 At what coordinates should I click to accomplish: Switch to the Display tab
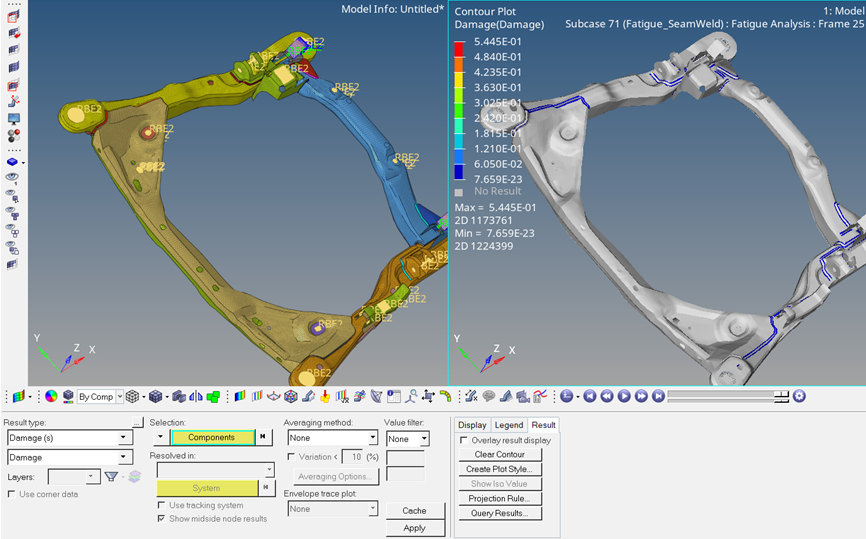point(472,425)
